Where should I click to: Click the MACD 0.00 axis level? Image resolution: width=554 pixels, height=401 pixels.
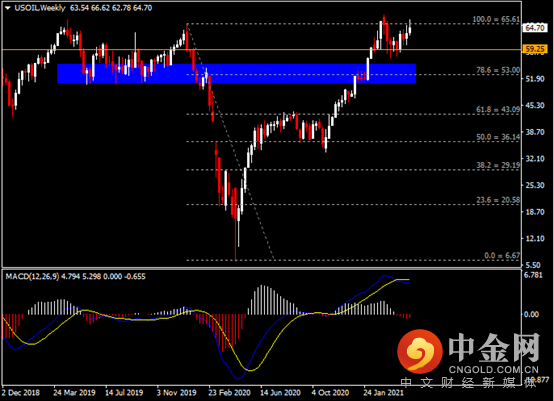coord(531,314)
